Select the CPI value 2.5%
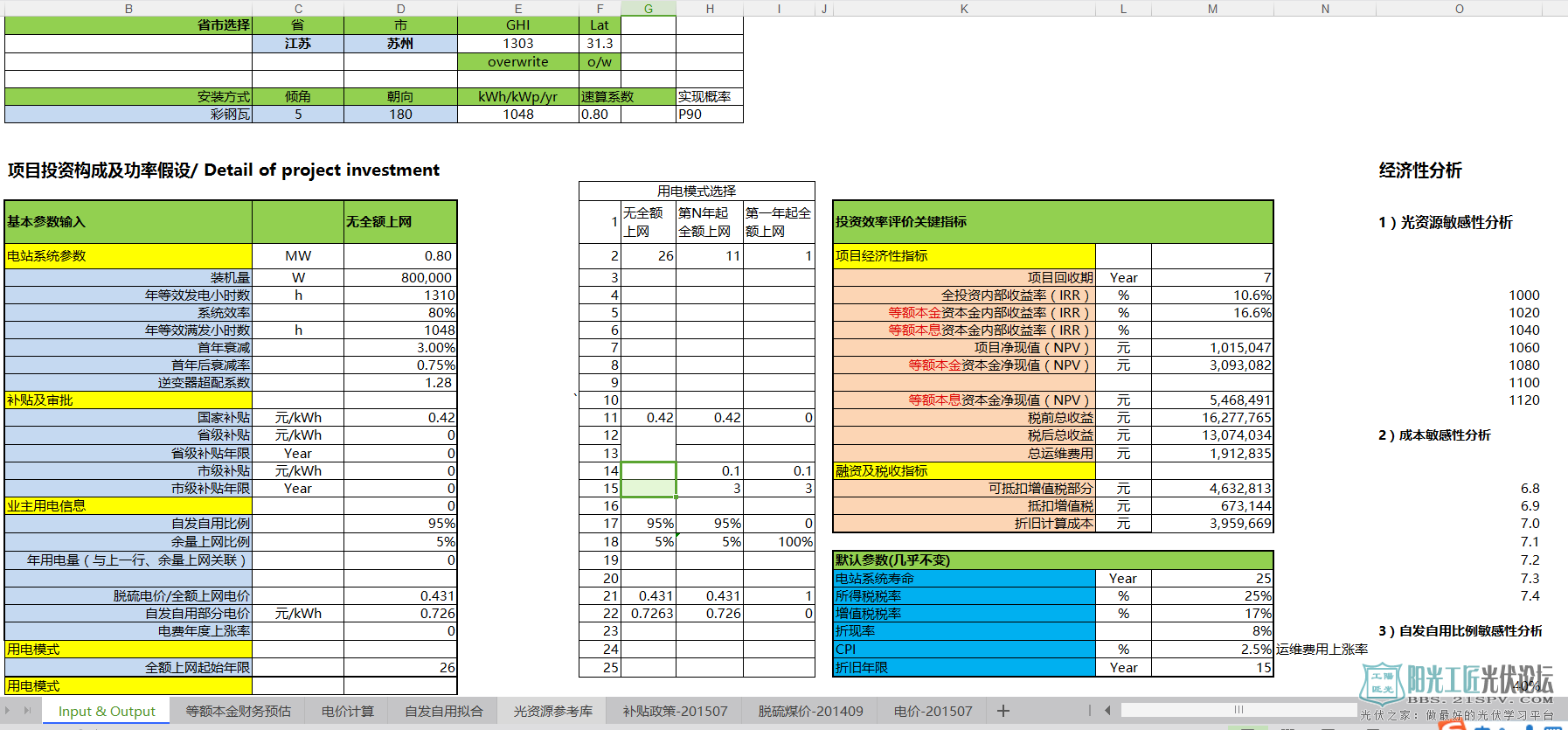This screenshot has width=1568, height=730. [x=1212, y=650]
